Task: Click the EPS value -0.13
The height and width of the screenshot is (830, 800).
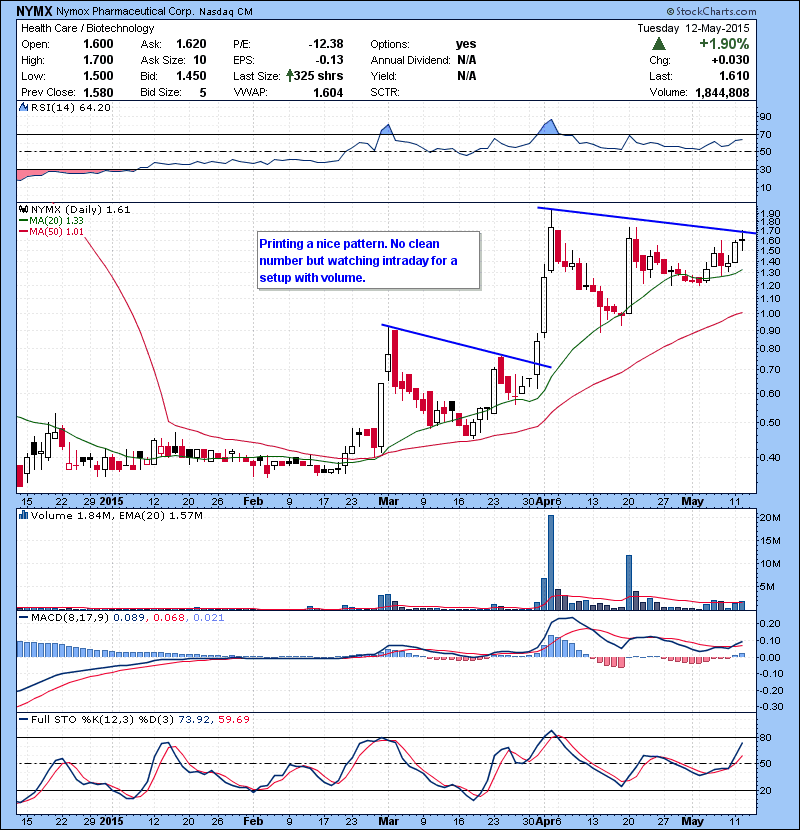Action: [329, 60]
